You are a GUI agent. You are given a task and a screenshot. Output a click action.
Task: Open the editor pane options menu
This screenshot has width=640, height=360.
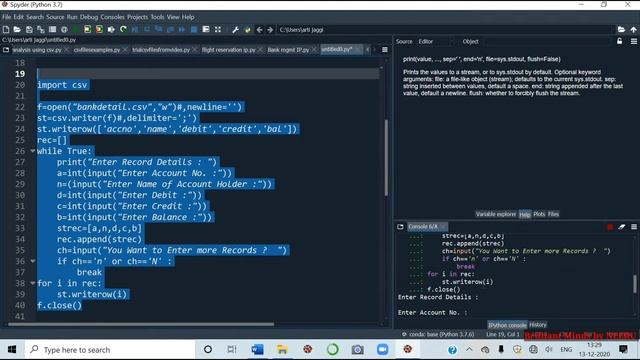coord(384,49)
